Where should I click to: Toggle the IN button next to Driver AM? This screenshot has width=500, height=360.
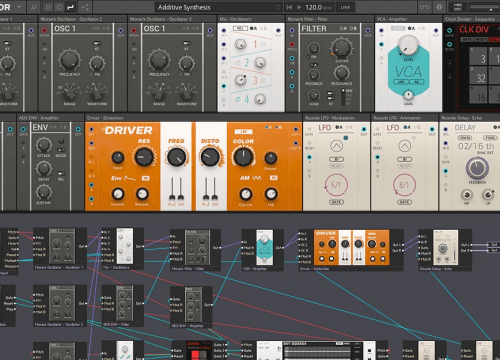click(x=274, y=178)
